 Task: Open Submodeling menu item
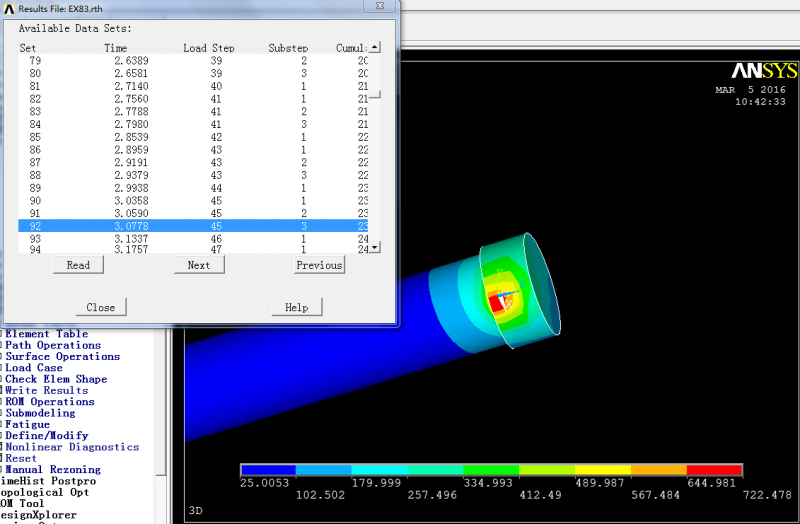pos(40,413)
